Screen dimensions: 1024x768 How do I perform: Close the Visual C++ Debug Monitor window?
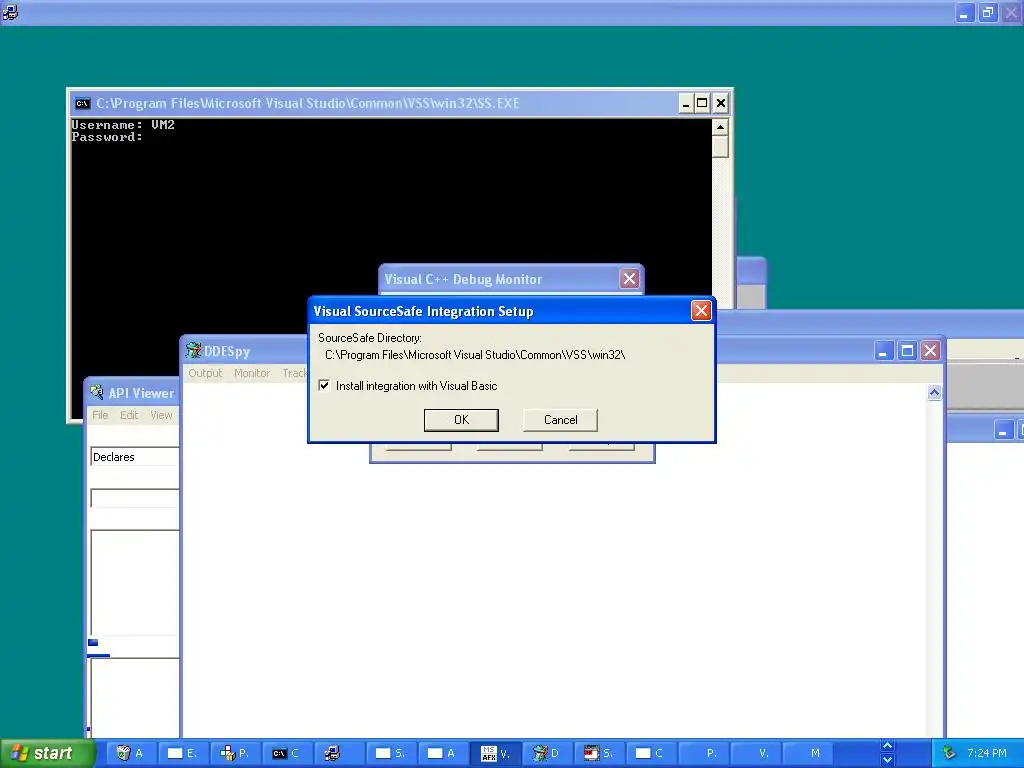click(x=629, y=279)
